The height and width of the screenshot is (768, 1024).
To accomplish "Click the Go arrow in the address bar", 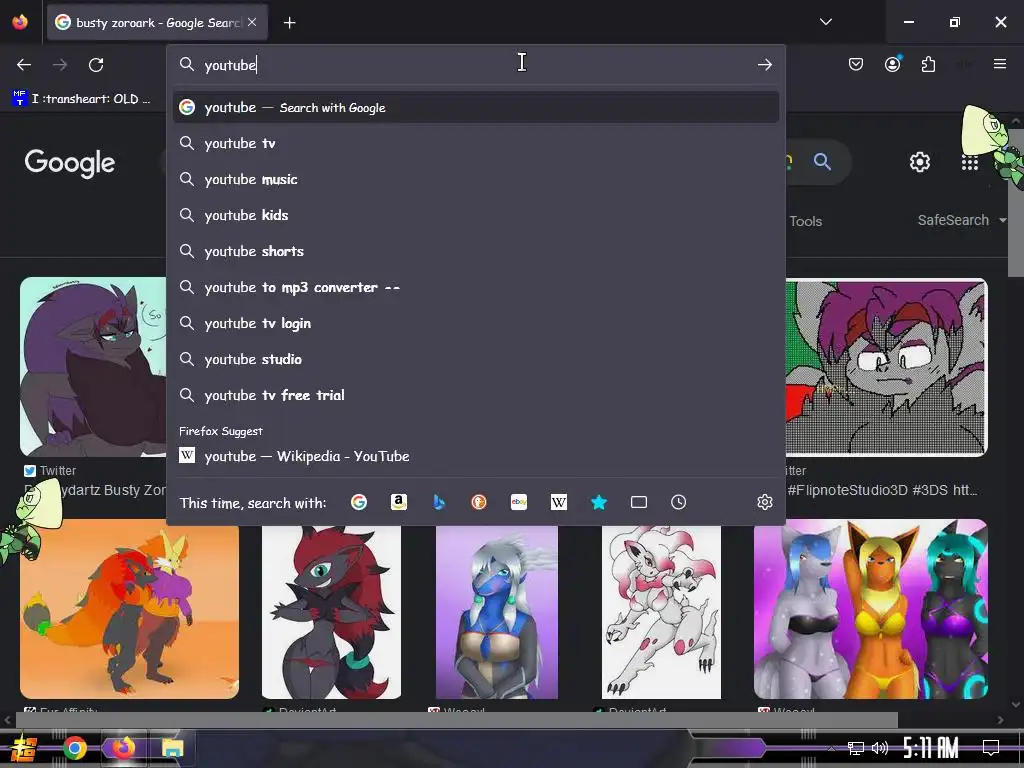I will pyautogui.click(x=765, y=65).
